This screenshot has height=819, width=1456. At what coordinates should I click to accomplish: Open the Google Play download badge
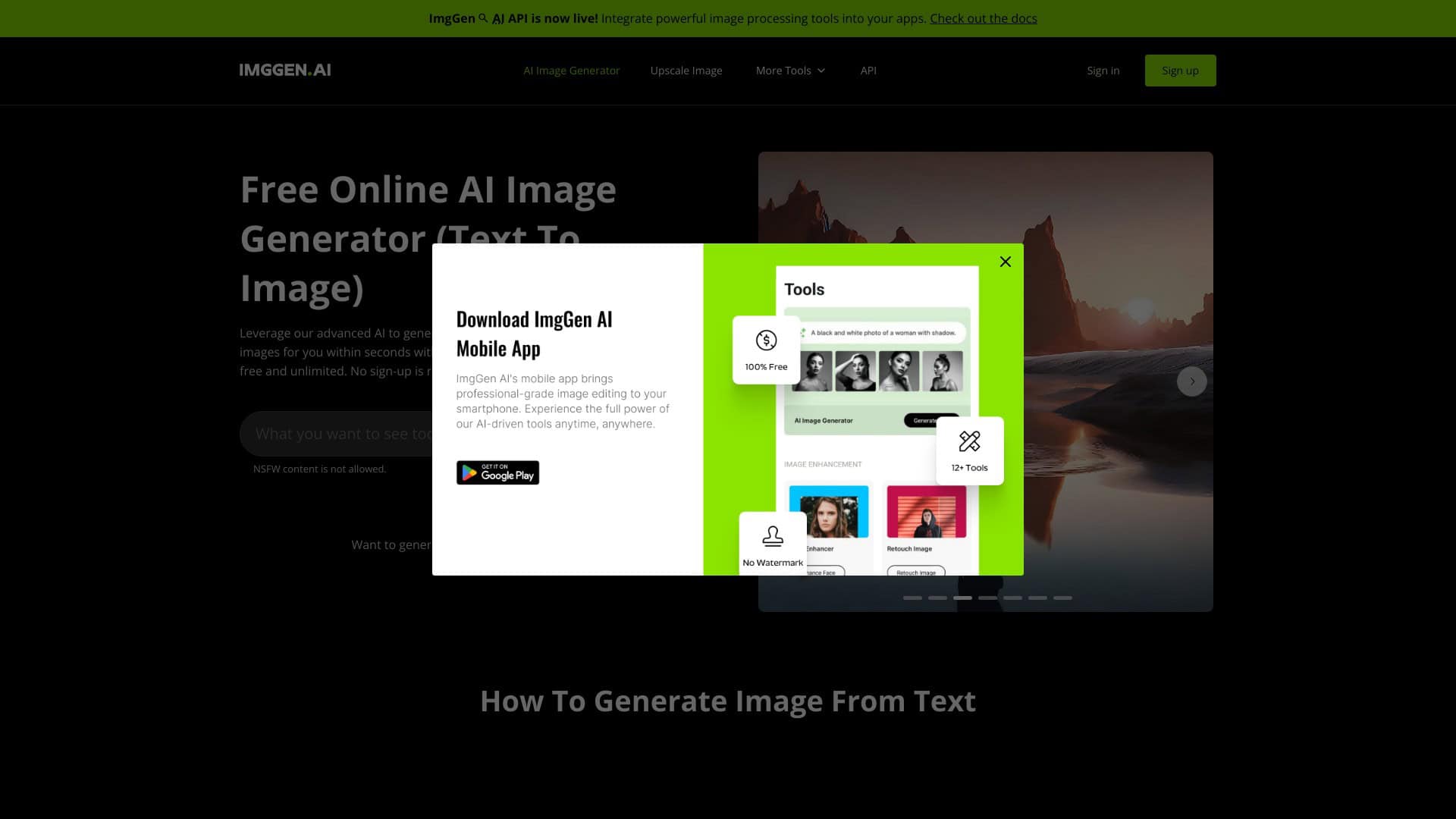pos(497,472)
